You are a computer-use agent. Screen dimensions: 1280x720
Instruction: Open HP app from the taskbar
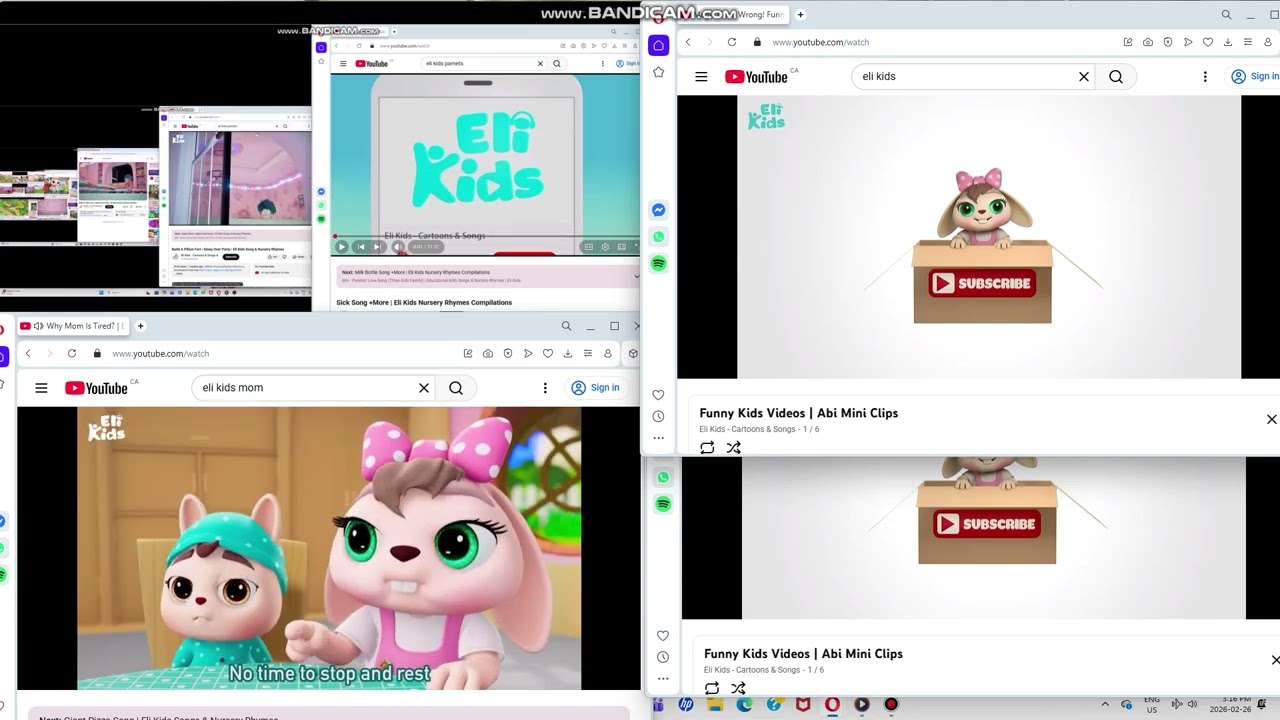coord(686,705)
